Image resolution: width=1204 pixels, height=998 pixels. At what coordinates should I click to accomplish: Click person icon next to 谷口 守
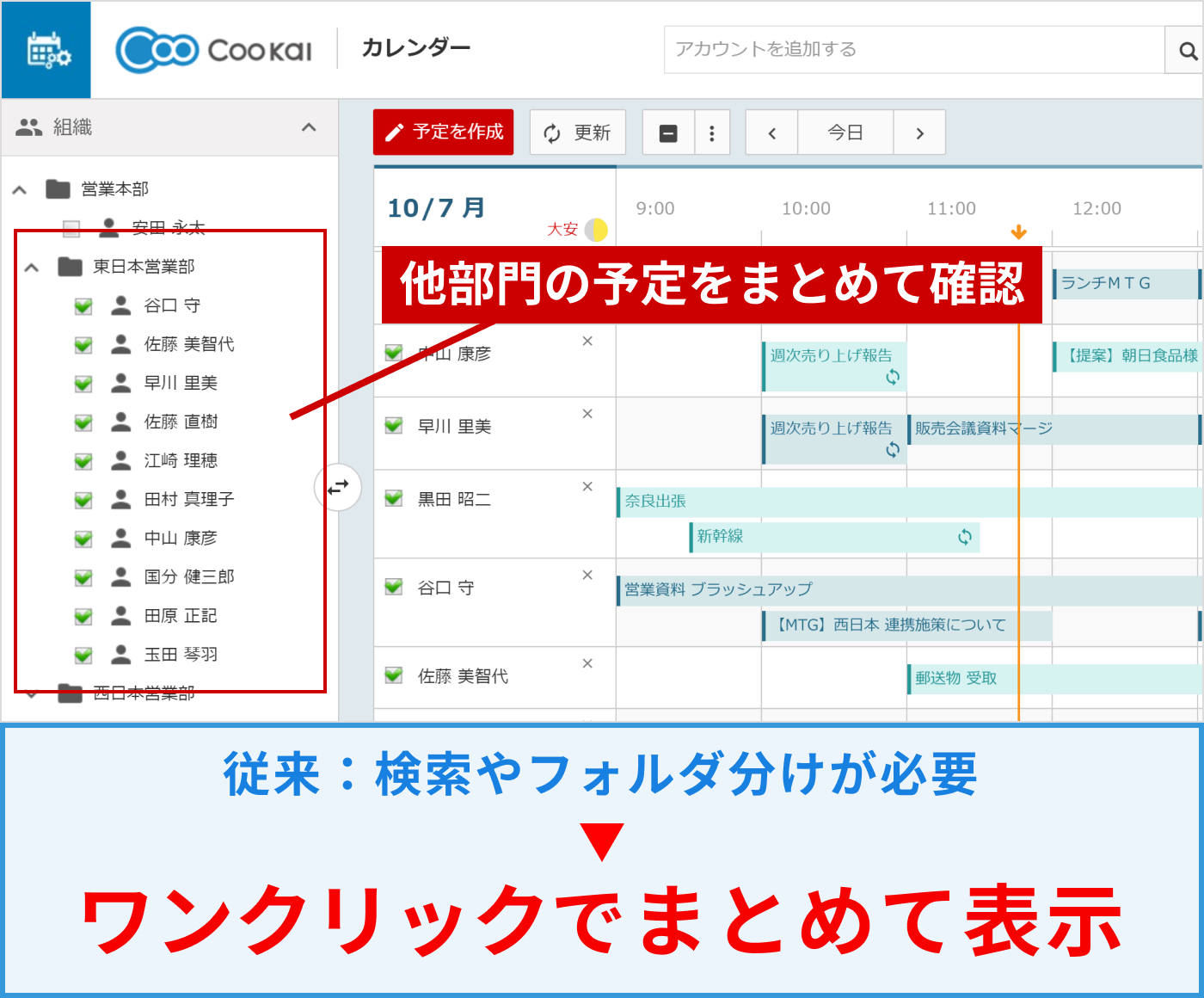[121, 305]
